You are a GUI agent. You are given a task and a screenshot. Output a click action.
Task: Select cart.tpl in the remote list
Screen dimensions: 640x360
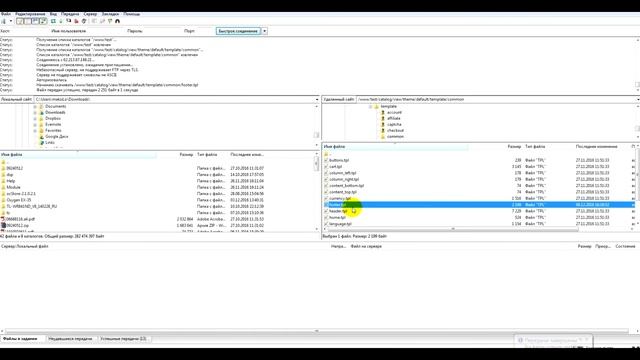336,167
